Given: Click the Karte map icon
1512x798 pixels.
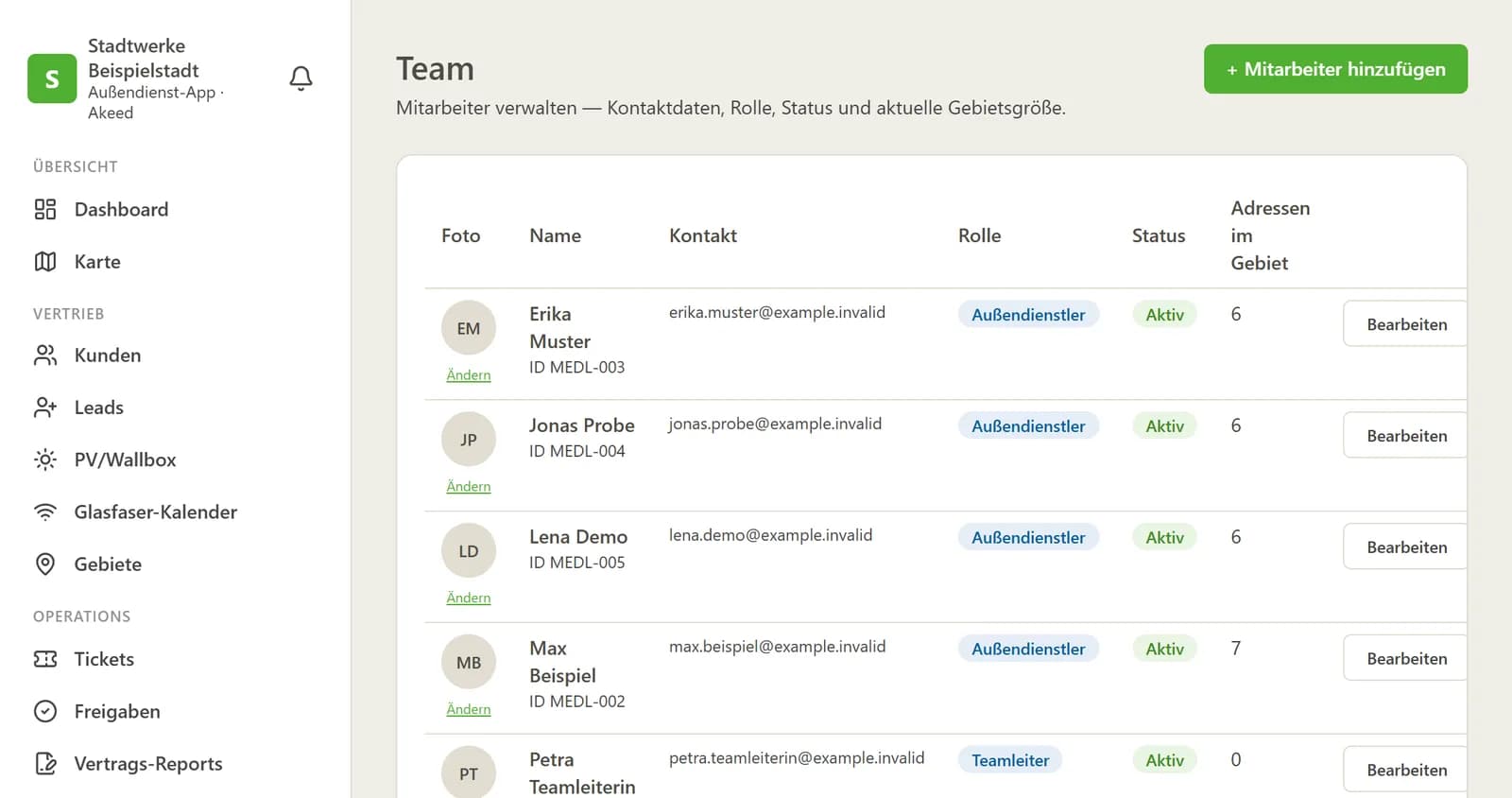Looking at the screenshot, I should [x=45, y=261].
